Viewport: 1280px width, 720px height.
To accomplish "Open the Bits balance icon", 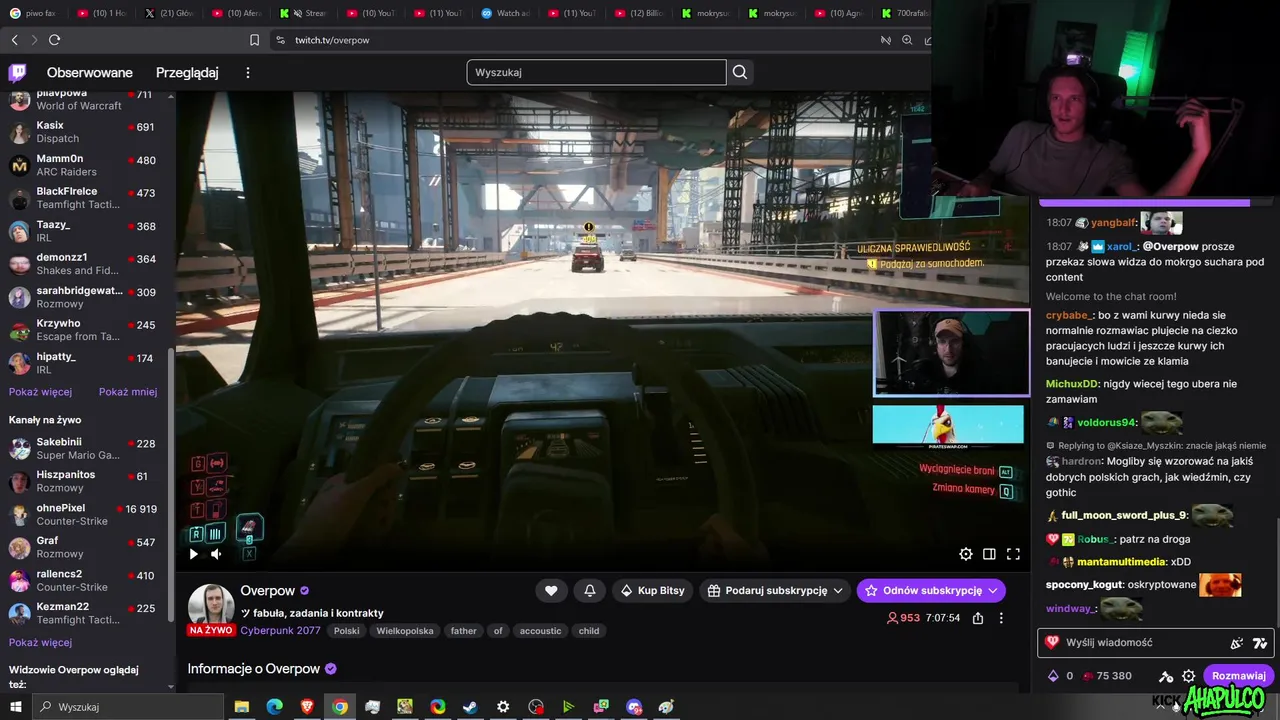I will [1052, 676].
